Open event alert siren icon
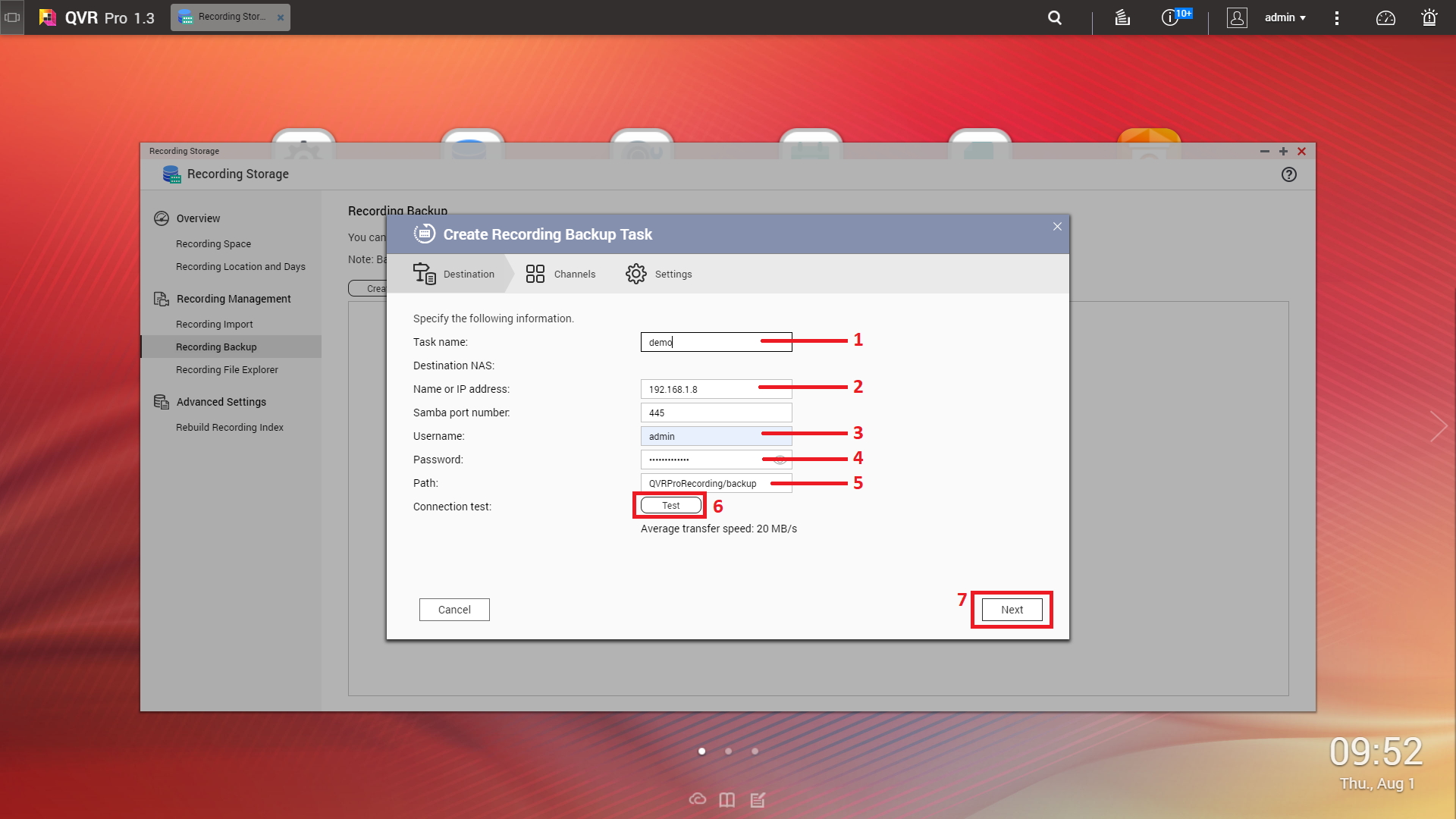Screen dimensions: 1456x819 pos(1429,17)
